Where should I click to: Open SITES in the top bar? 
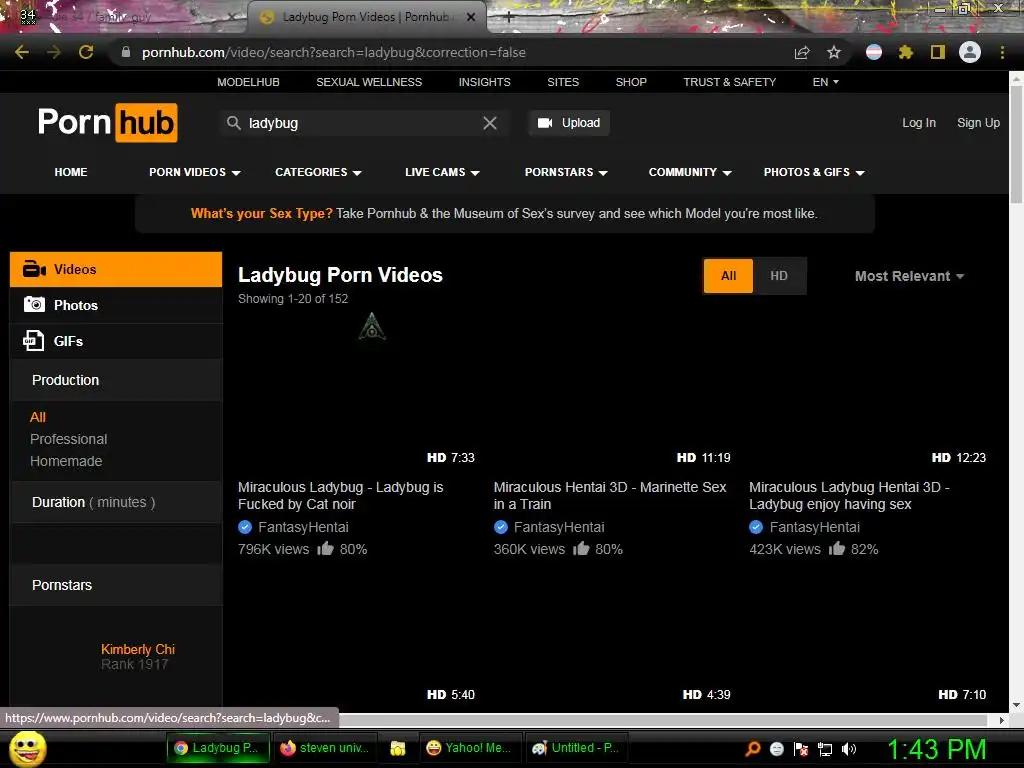[563, 82]
